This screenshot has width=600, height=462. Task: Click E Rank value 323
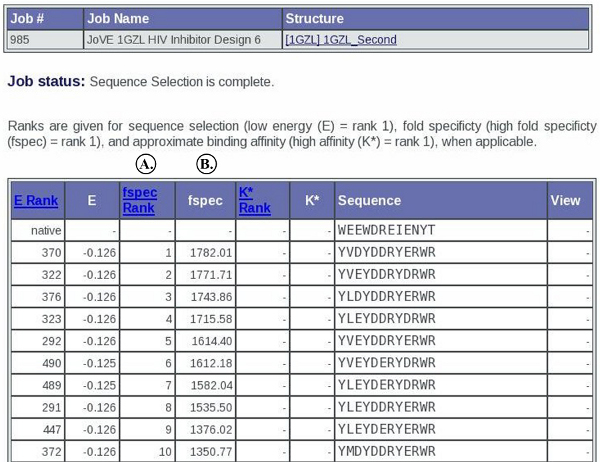click(x=52, y=319)
